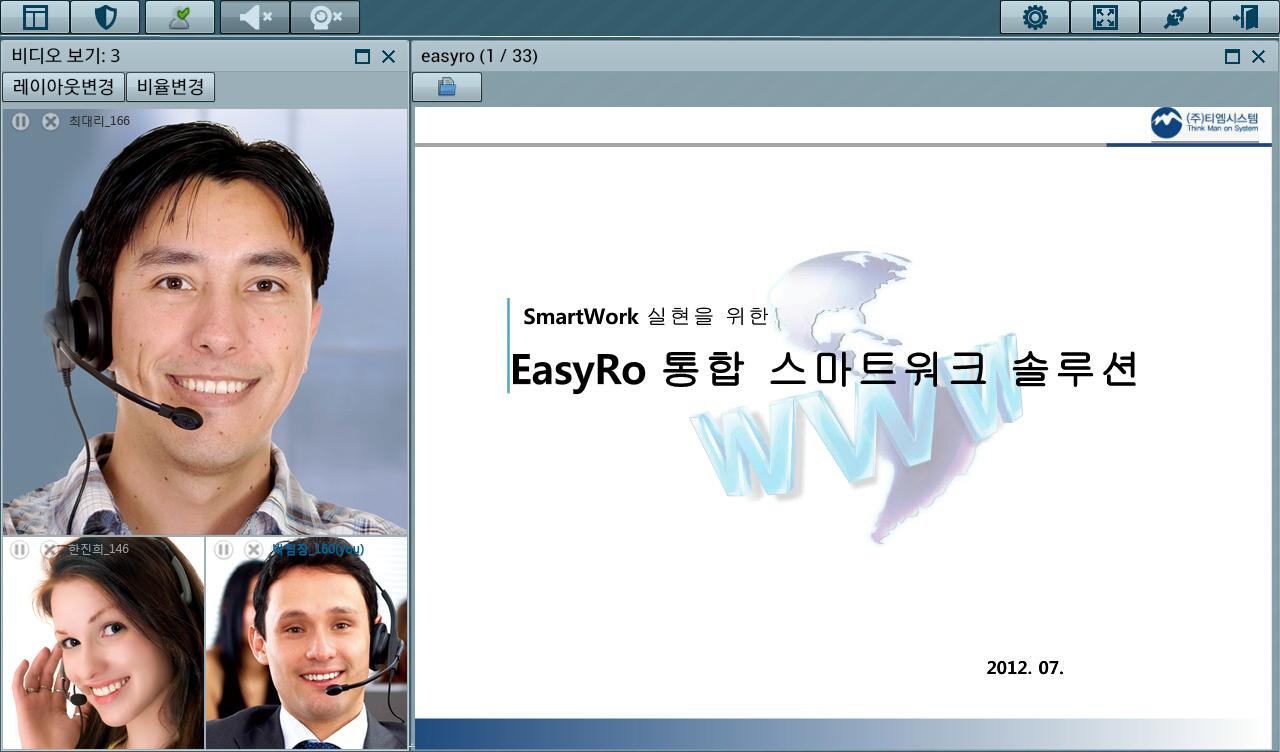The width and height of the screenshot is (1280, 752).
Task: Click the 비디오 보기: 3 panel title
Action: pos(65,57)
